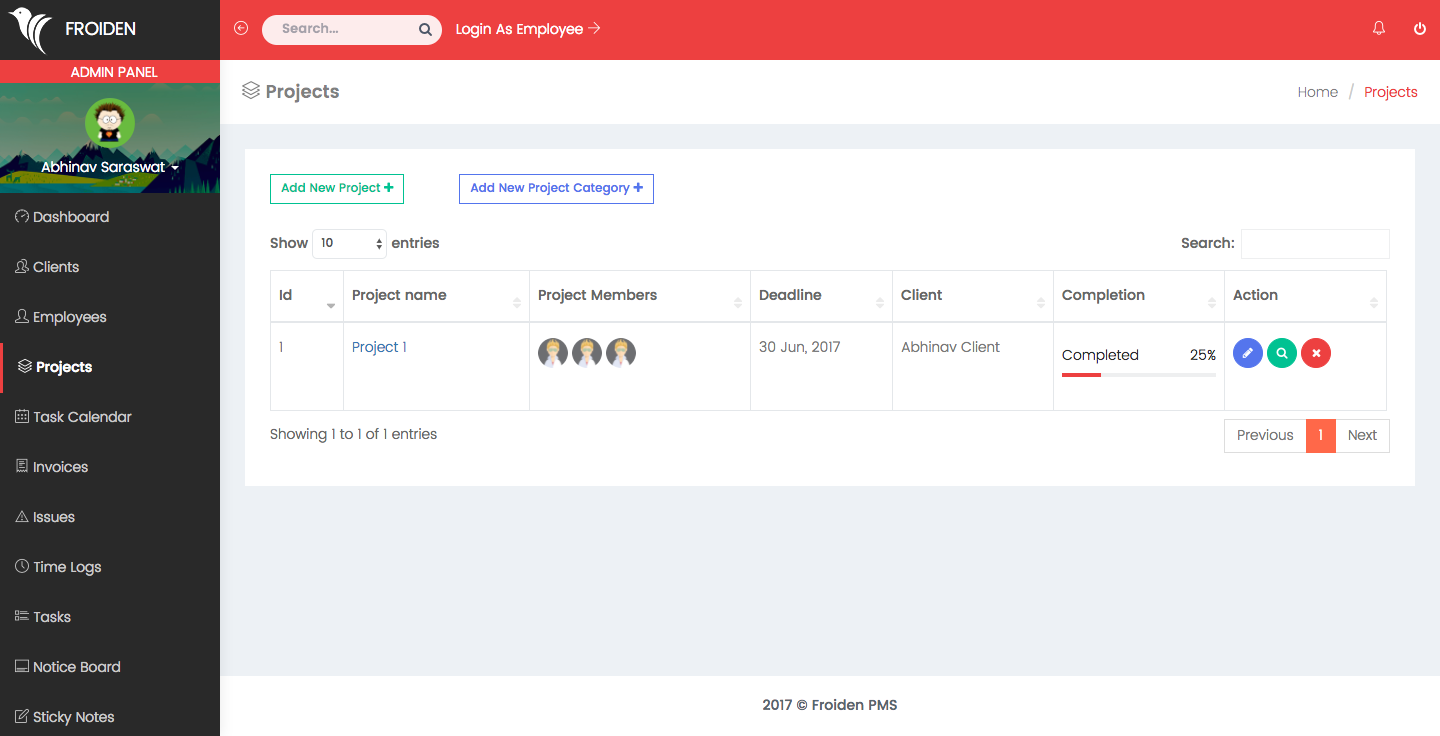The height and width of the screenshot is (736, 1440).
Task: Go to Invoices in sidebar
Action: (x=60, y=467)
